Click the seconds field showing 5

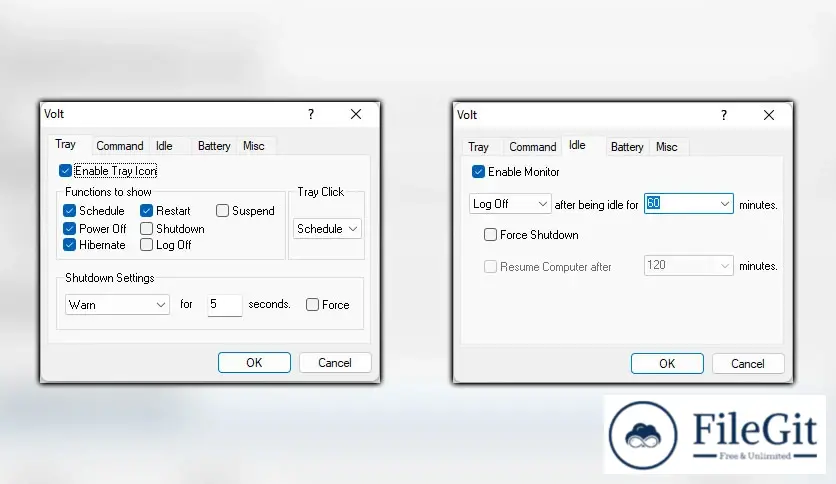[x=224, y=304]
